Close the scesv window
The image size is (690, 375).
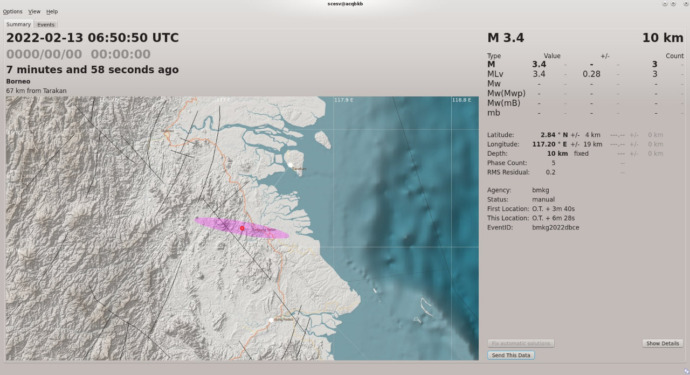click(x=686, y=4)
